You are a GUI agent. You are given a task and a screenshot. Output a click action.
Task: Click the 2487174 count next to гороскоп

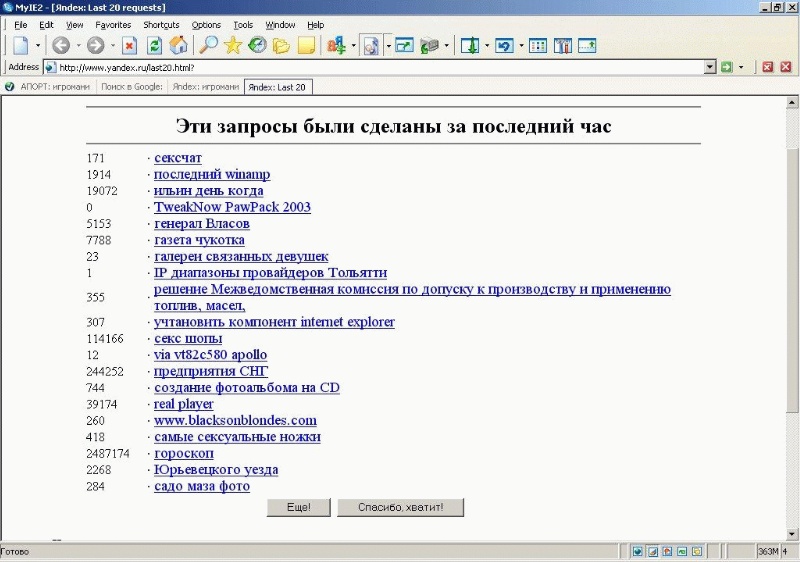[108, 453]
